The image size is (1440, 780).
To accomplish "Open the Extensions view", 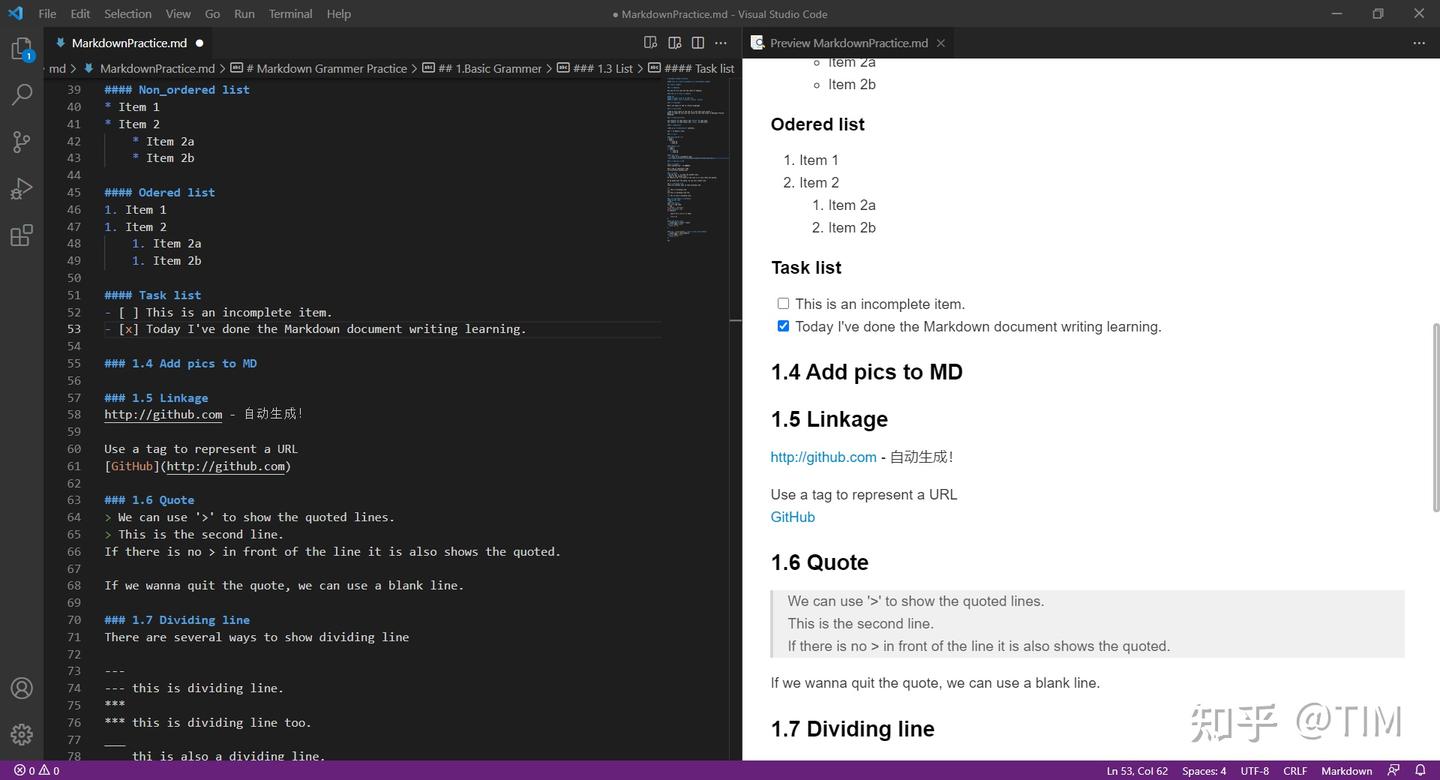I will click(21, 235).
